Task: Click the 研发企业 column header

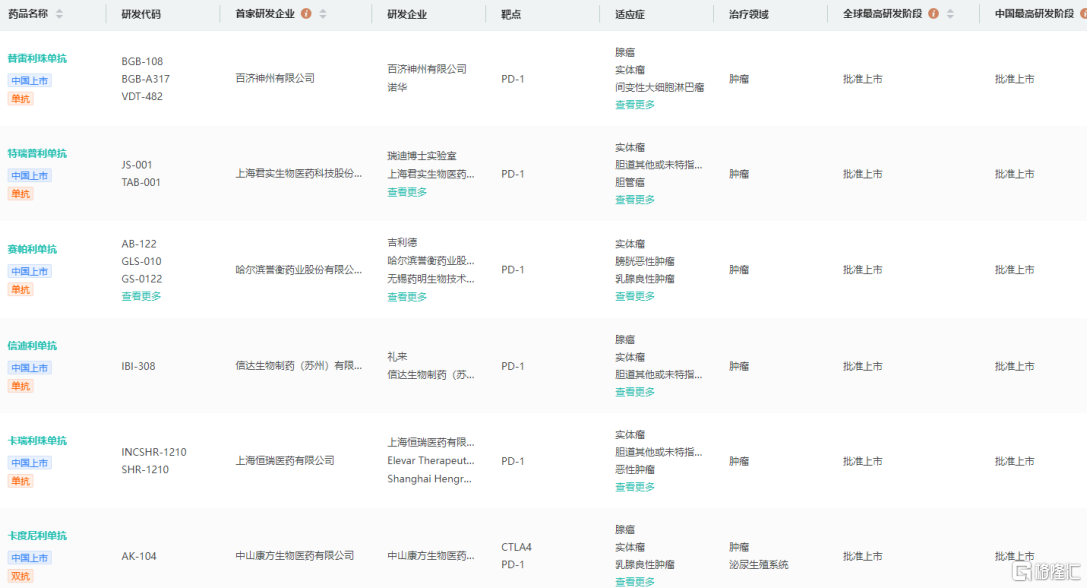Action: point(407,14)
